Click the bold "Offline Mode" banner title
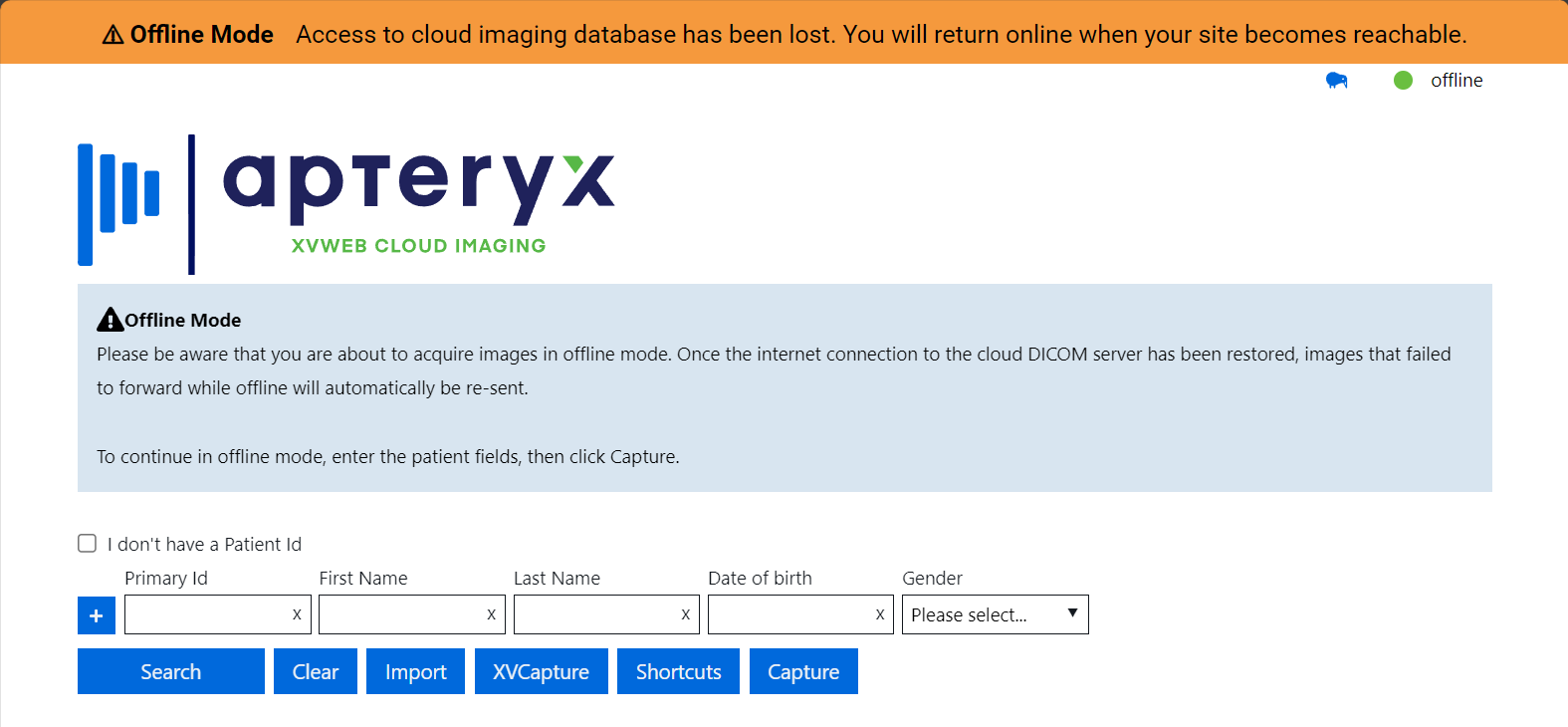 pos(202,35)
